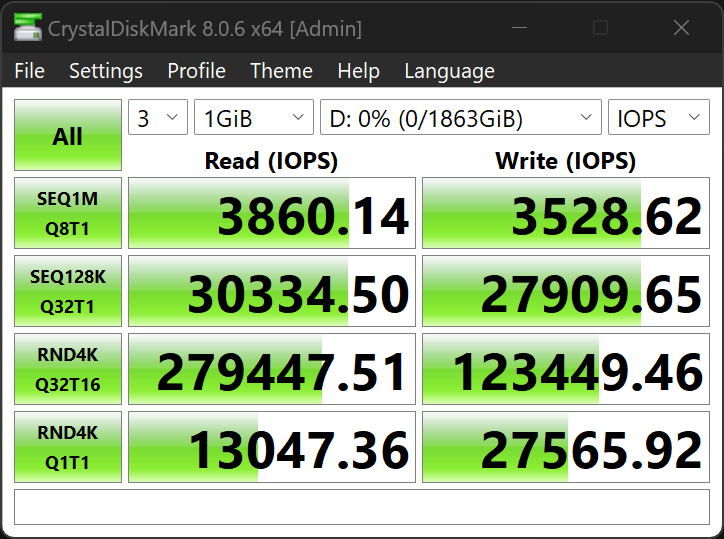Click the Write (IOPS) column header

coord(566,161)
